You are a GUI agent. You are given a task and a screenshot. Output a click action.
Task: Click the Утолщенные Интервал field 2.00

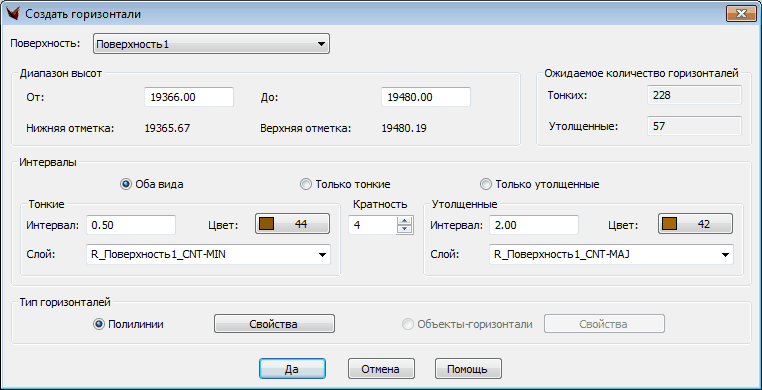534,225
